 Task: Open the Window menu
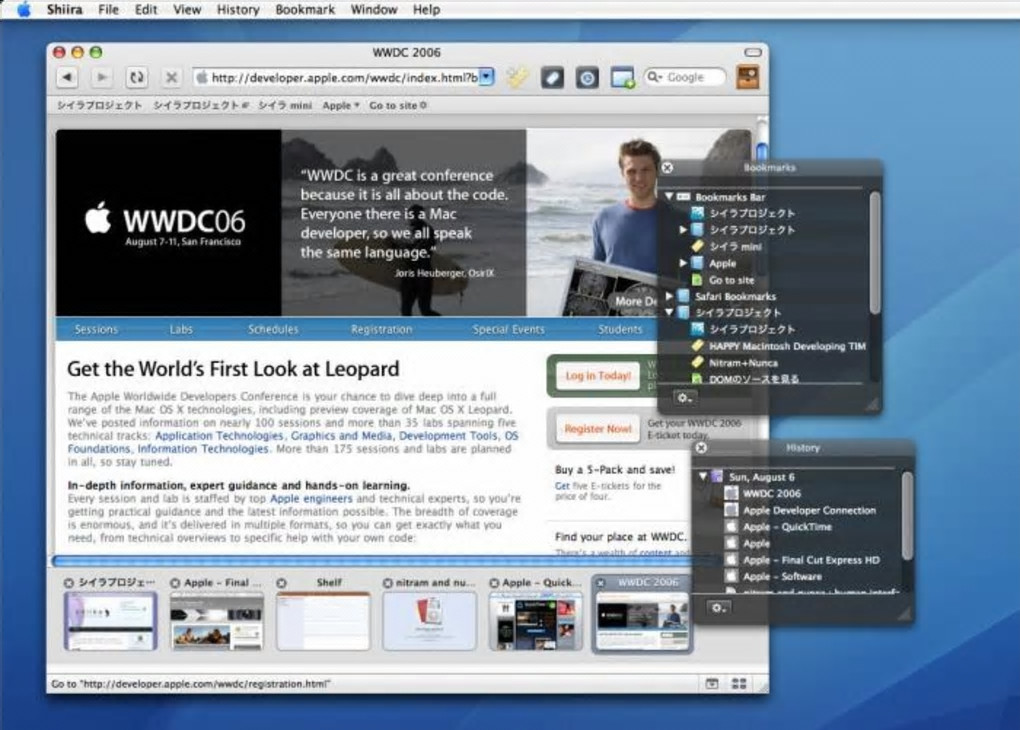coord(373,9)
